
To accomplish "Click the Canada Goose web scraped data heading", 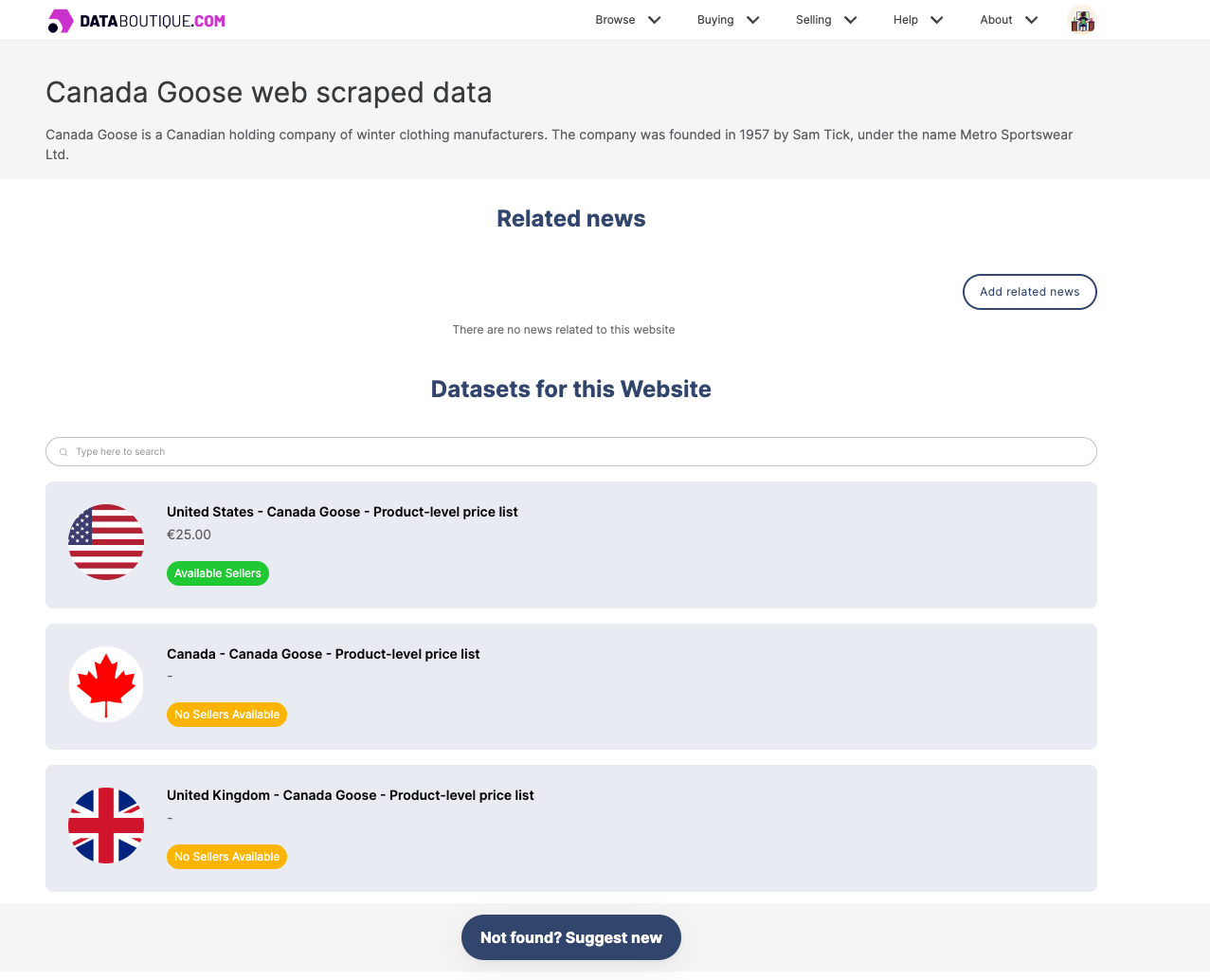I will 269,92.
